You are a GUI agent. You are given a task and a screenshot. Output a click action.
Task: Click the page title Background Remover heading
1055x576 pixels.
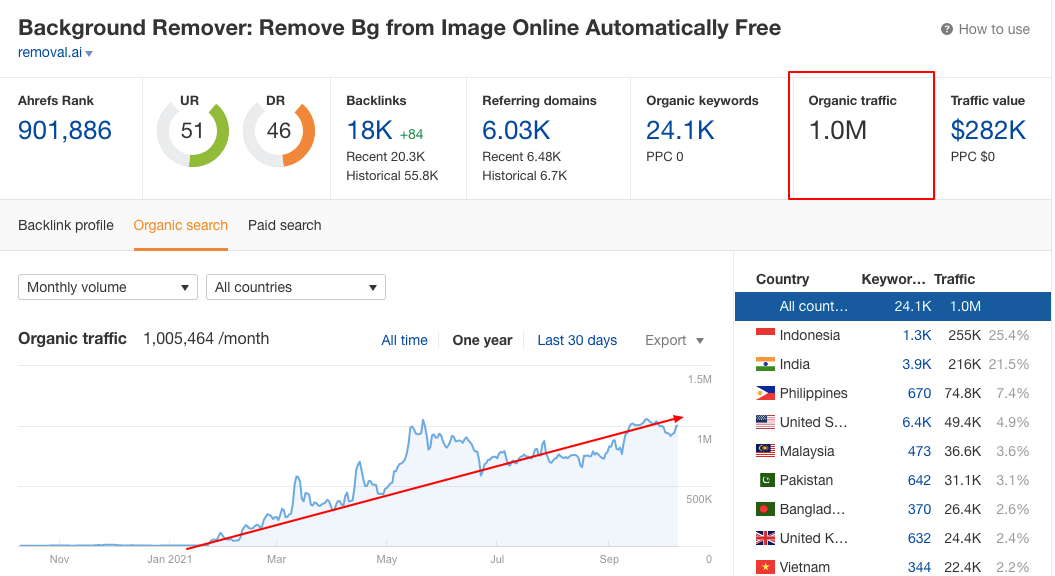point(400,28)
